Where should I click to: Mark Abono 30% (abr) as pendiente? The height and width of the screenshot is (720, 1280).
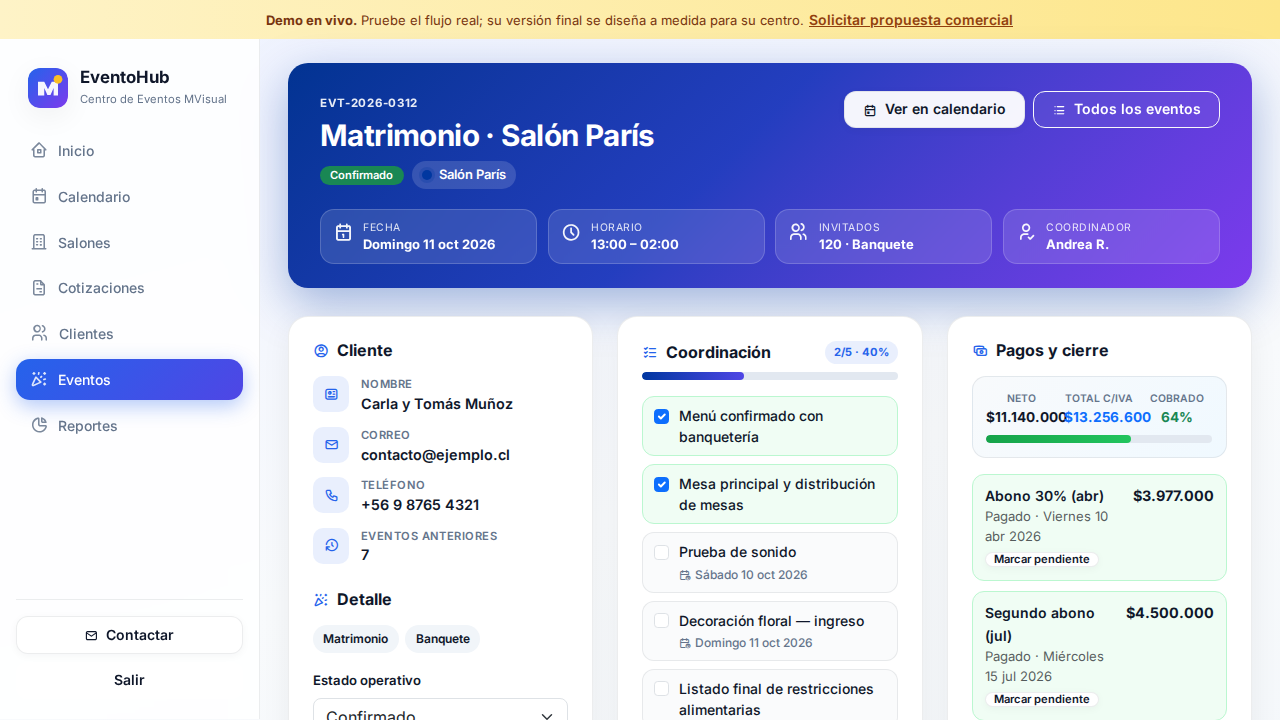pos(1042,559)
